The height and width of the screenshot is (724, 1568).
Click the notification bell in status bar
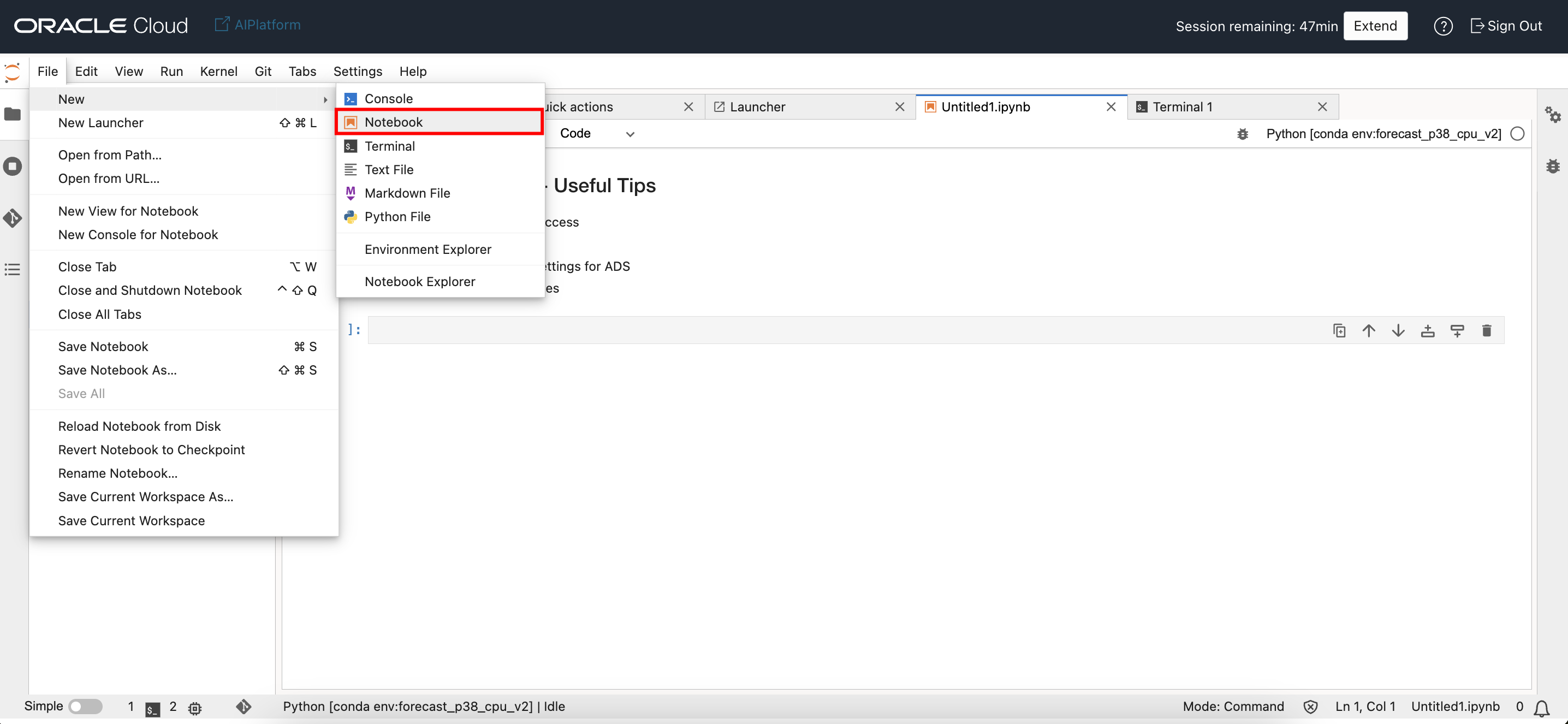tap(1542, 708)
